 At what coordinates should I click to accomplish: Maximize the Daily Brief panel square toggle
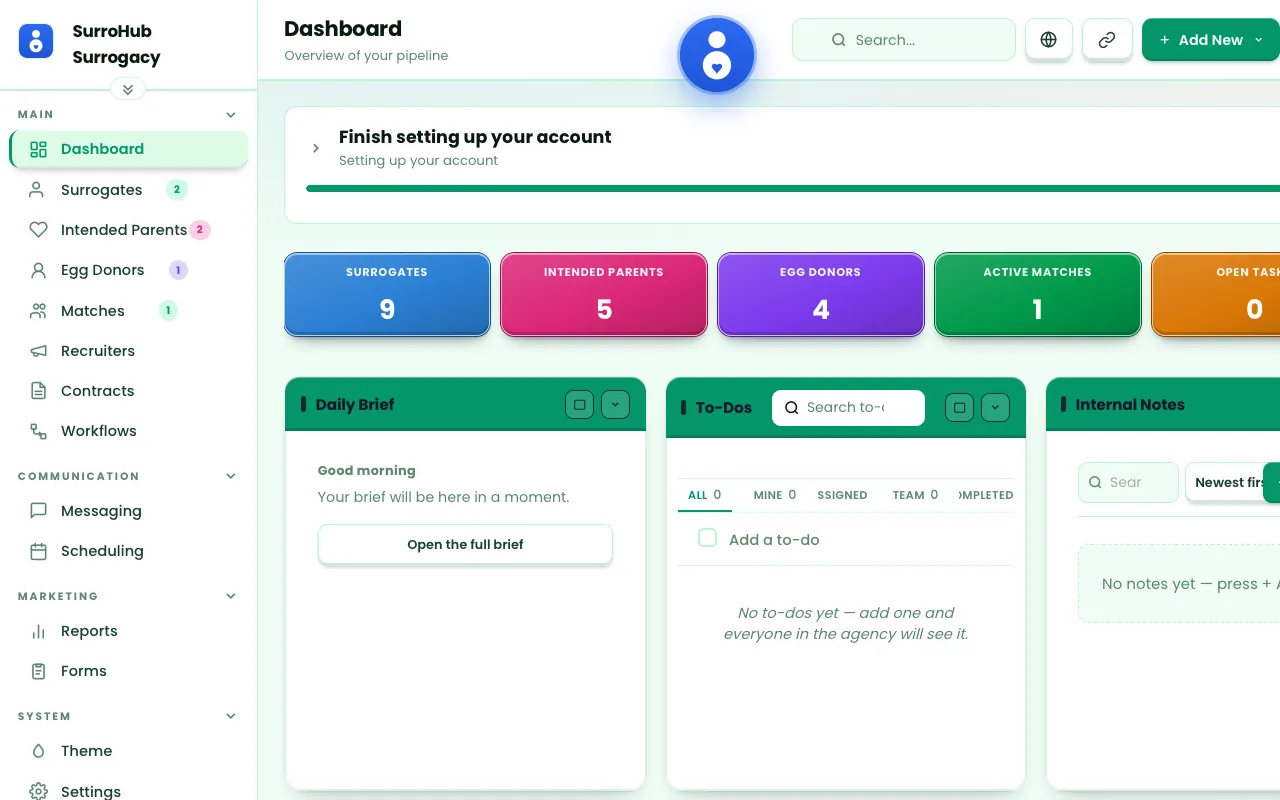(x=579, y=405)
